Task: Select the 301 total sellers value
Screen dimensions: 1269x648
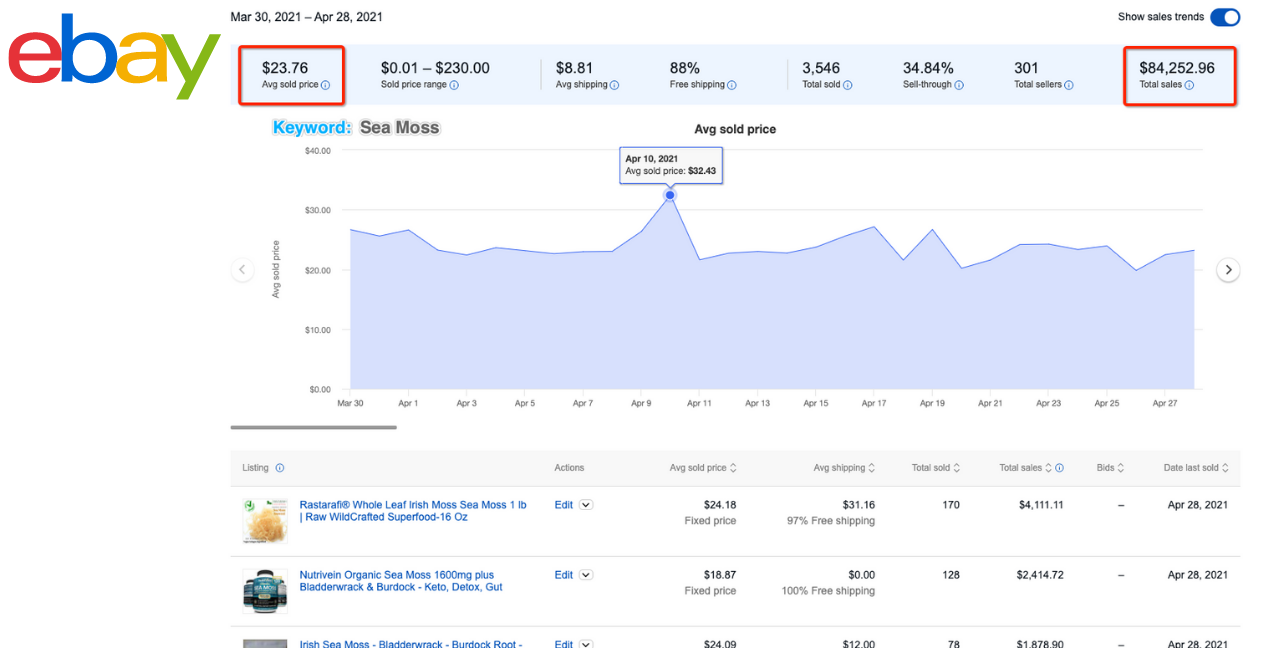Action: pos(1026,68)
